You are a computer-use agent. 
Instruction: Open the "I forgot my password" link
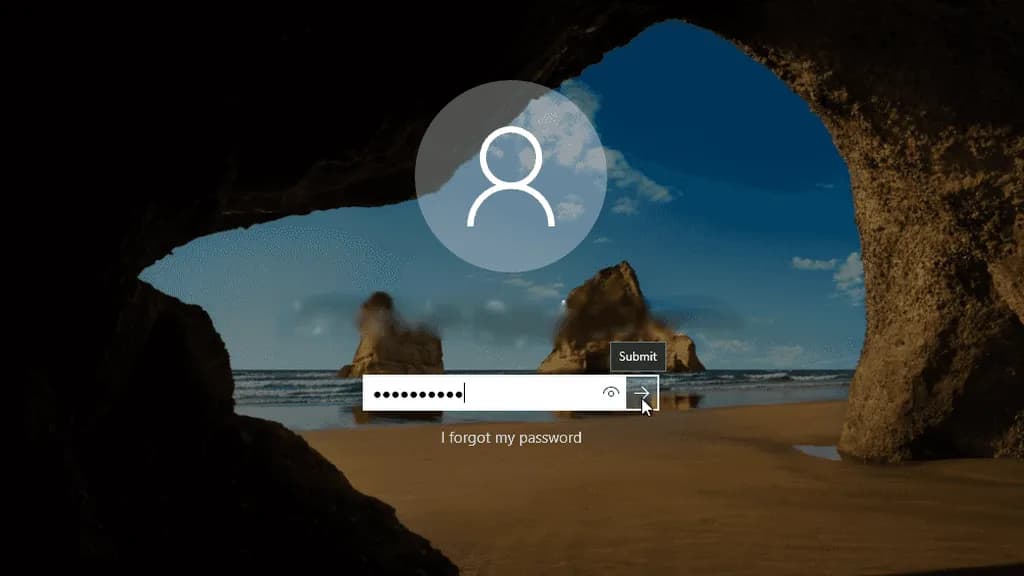511,438
